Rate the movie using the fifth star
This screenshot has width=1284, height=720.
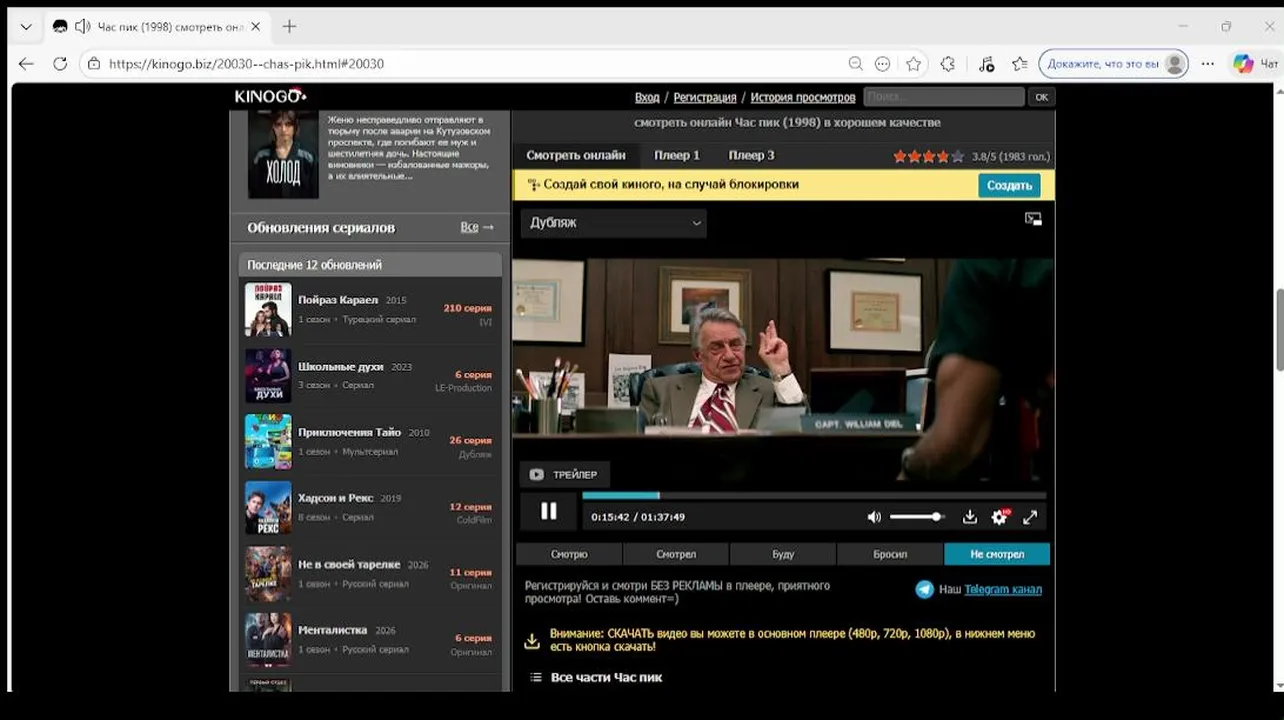(x=957, y=156)
